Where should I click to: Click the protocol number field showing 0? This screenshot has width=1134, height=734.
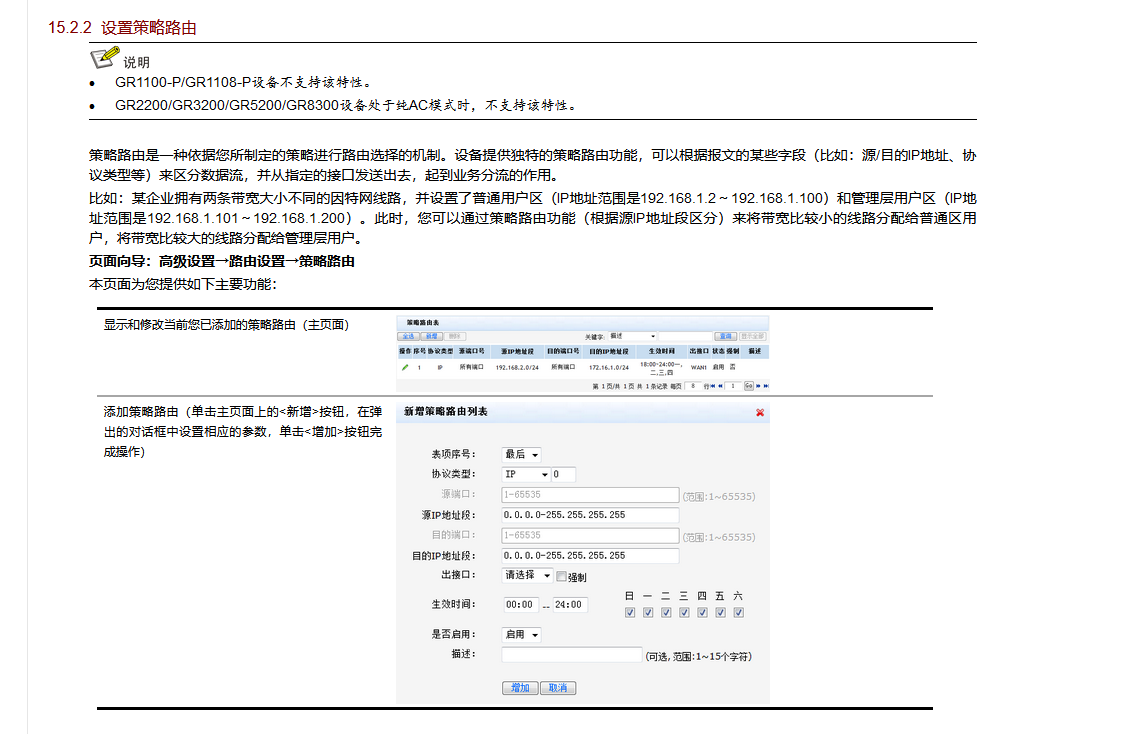(x=563, y=474)
